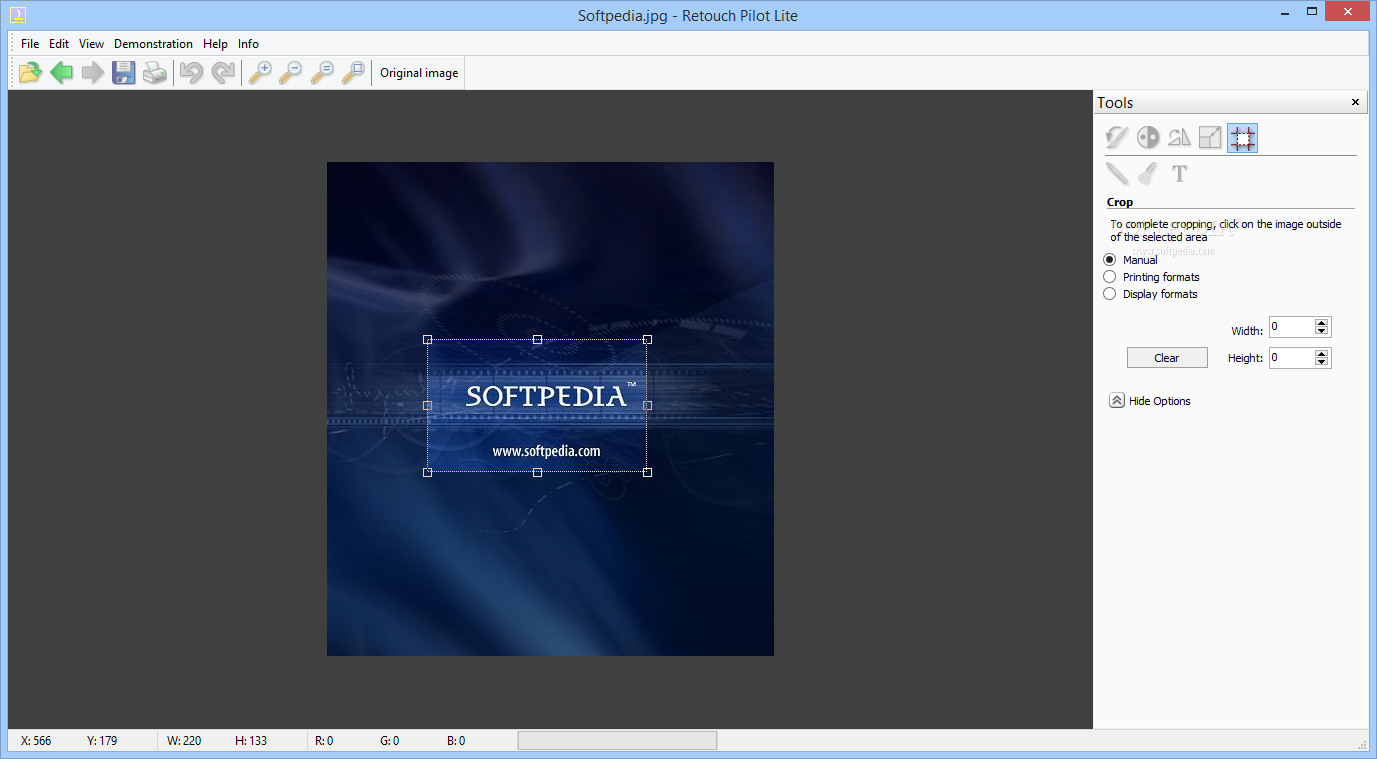The width and height of the screenshot is (1377, 759).
Task: Click the W: 220 status bar value
Action: (x=184, y=741)
